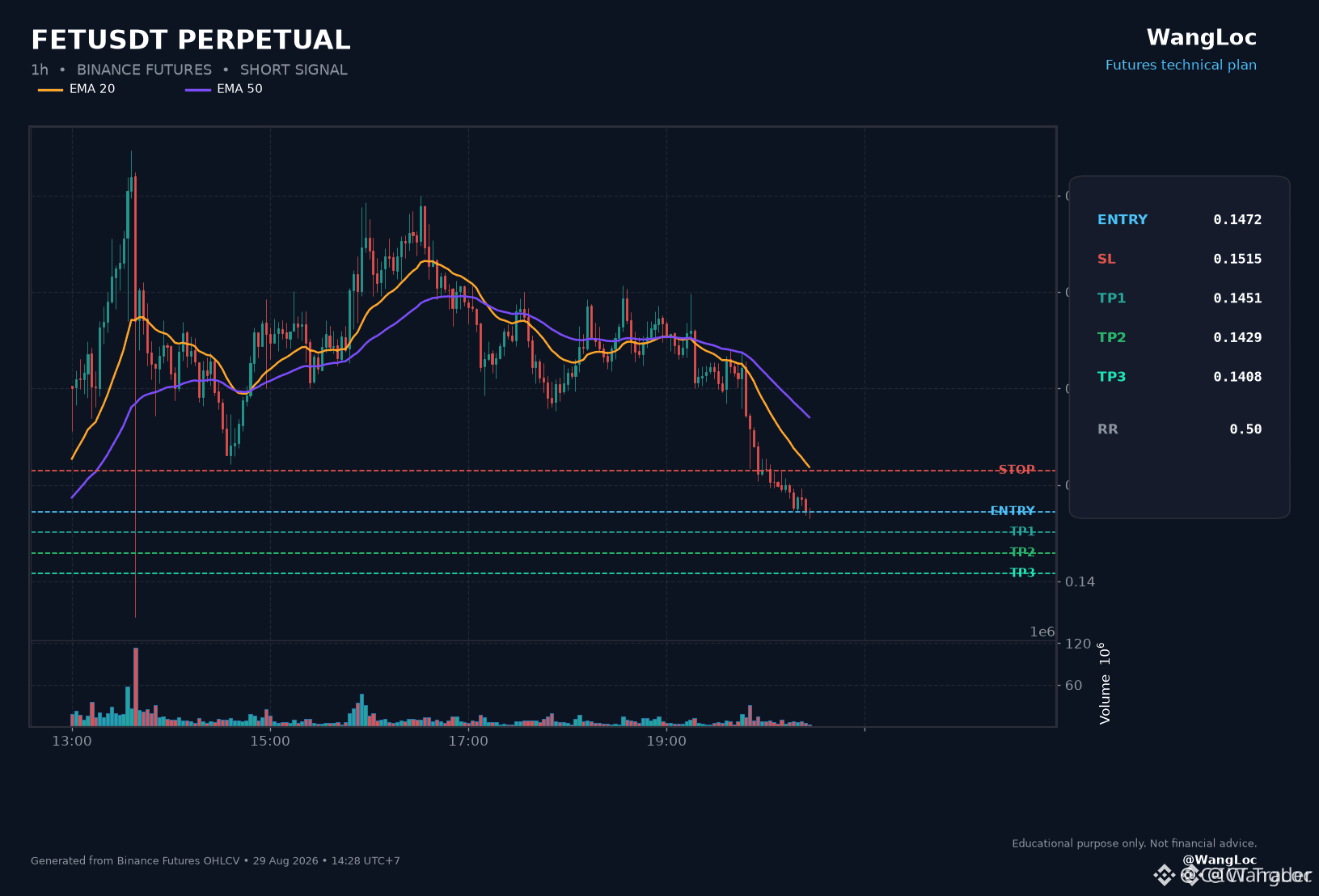Click the ENTRY label in the plan panel
Screen dimensions: 1319x896
1122,220
